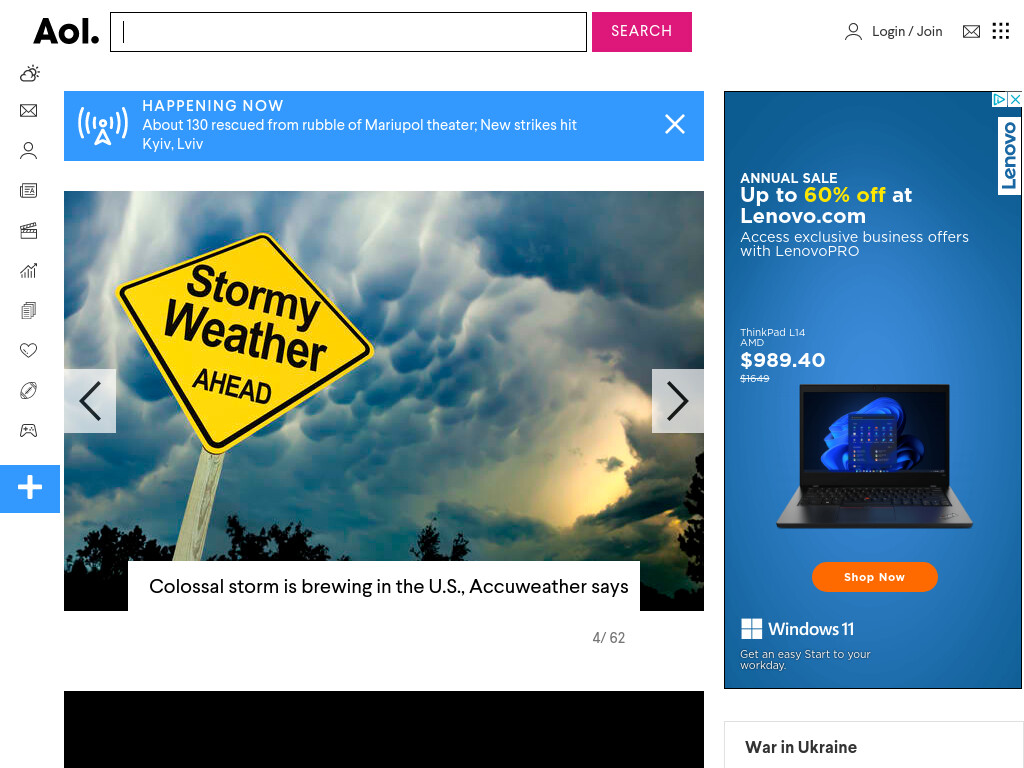Click the Aol. logo

(x=66, y=31)
